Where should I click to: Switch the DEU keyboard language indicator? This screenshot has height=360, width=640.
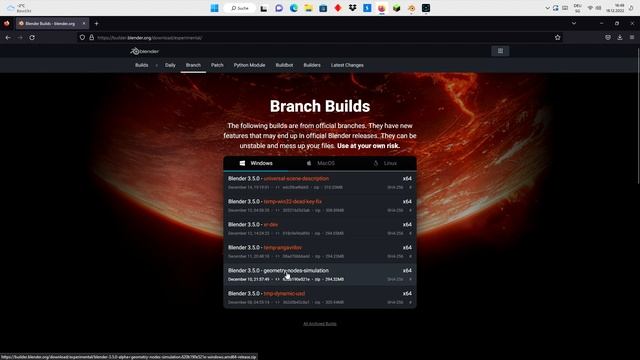coord(578,8)
